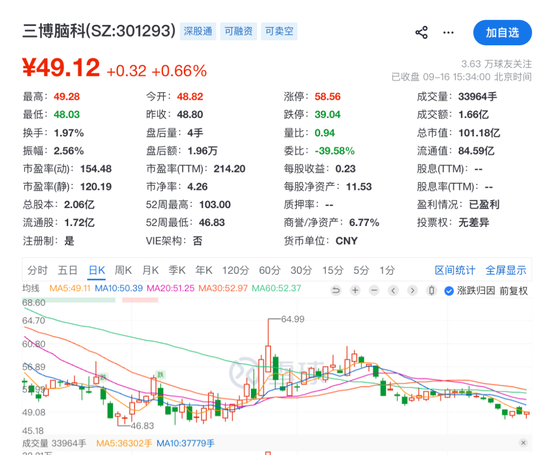Zoom out chart with minus icon

tap(374, 290)
